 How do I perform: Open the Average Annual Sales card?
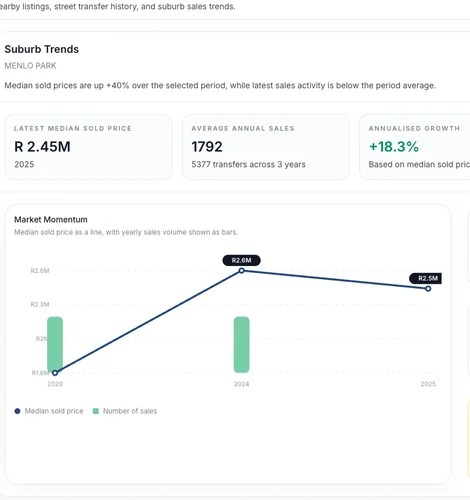click(266, 147)
